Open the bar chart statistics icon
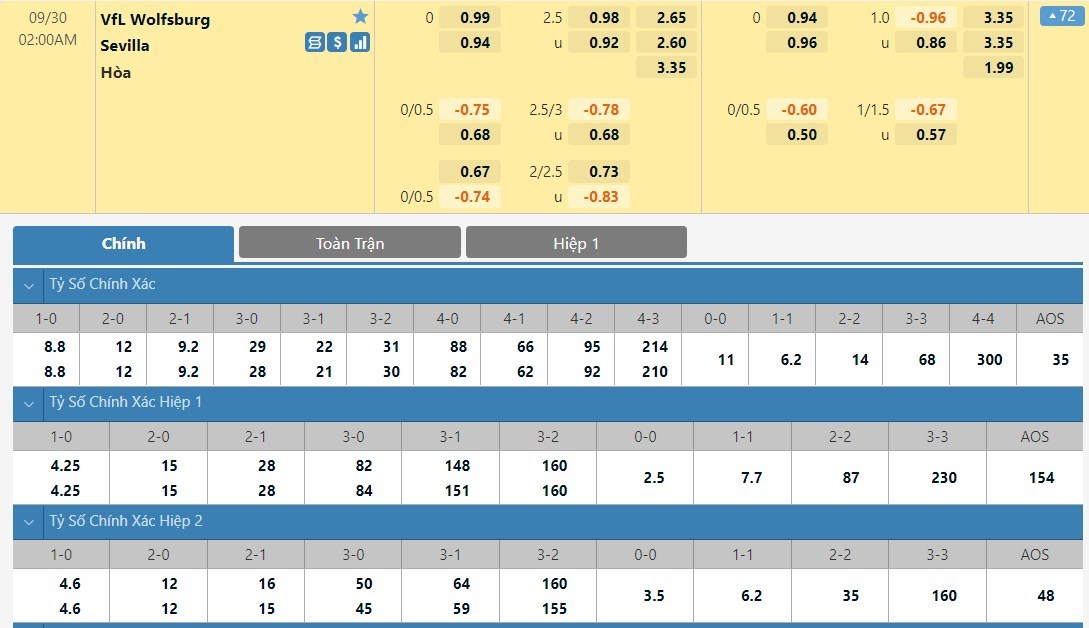This screenshot has width=1089, height=628. 360,43
